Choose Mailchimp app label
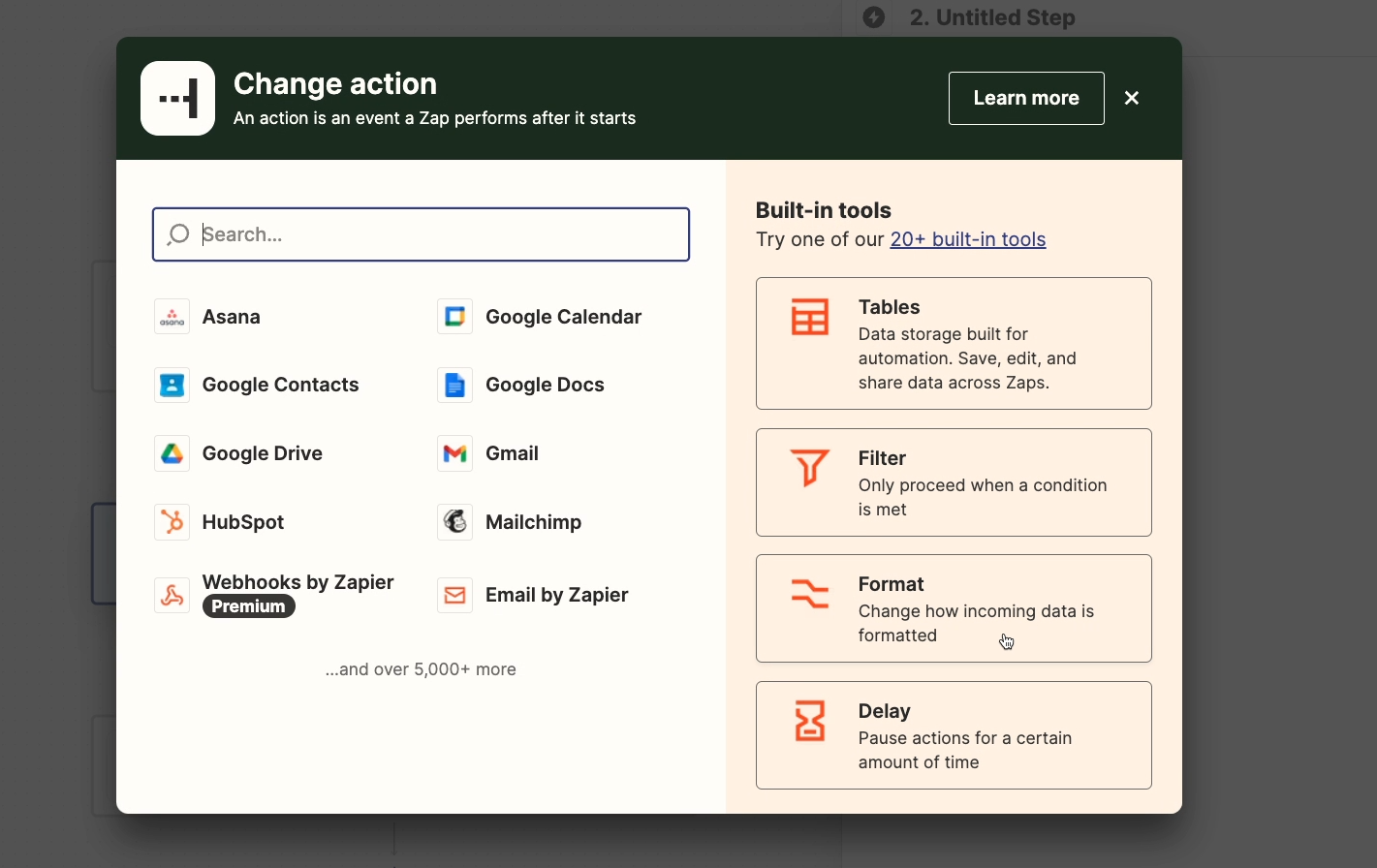The height and width of the screenshot is (868, 1377). (x=533, y=522)
